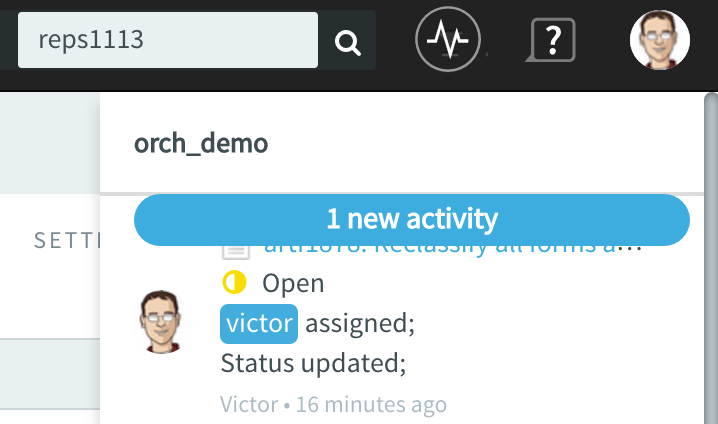
Task: Open the help question mark icon
Action: coord(551,40)
